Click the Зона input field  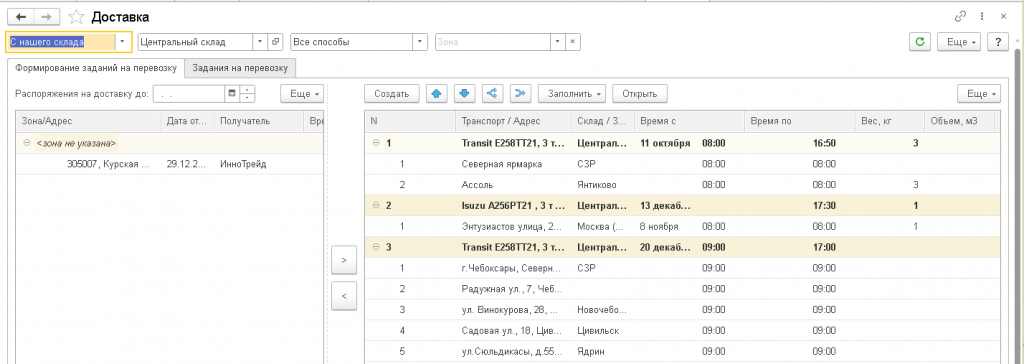click(x=492, y=42)
